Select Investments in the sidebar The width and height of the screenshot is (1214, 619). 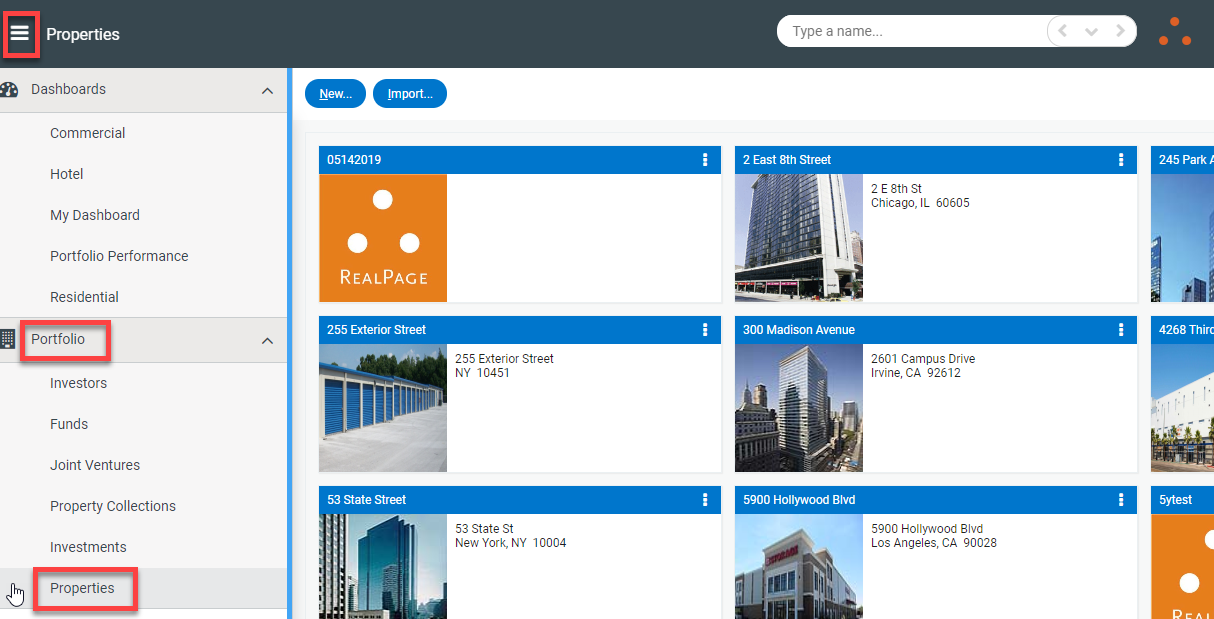coord(88,547)
